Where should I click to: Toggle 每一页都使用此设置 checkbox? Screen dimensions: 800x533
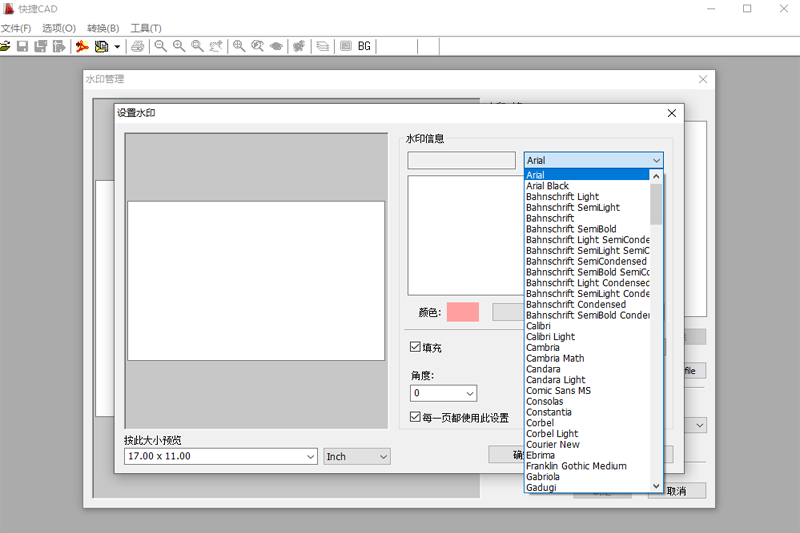pyautogui.click(x=415, y=417)
